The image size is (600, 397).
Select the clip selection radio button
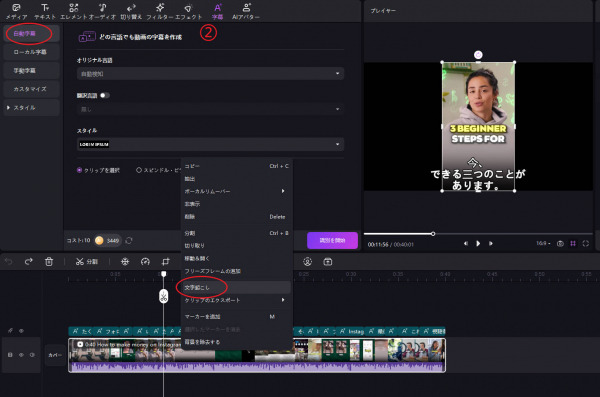point(80,170)
